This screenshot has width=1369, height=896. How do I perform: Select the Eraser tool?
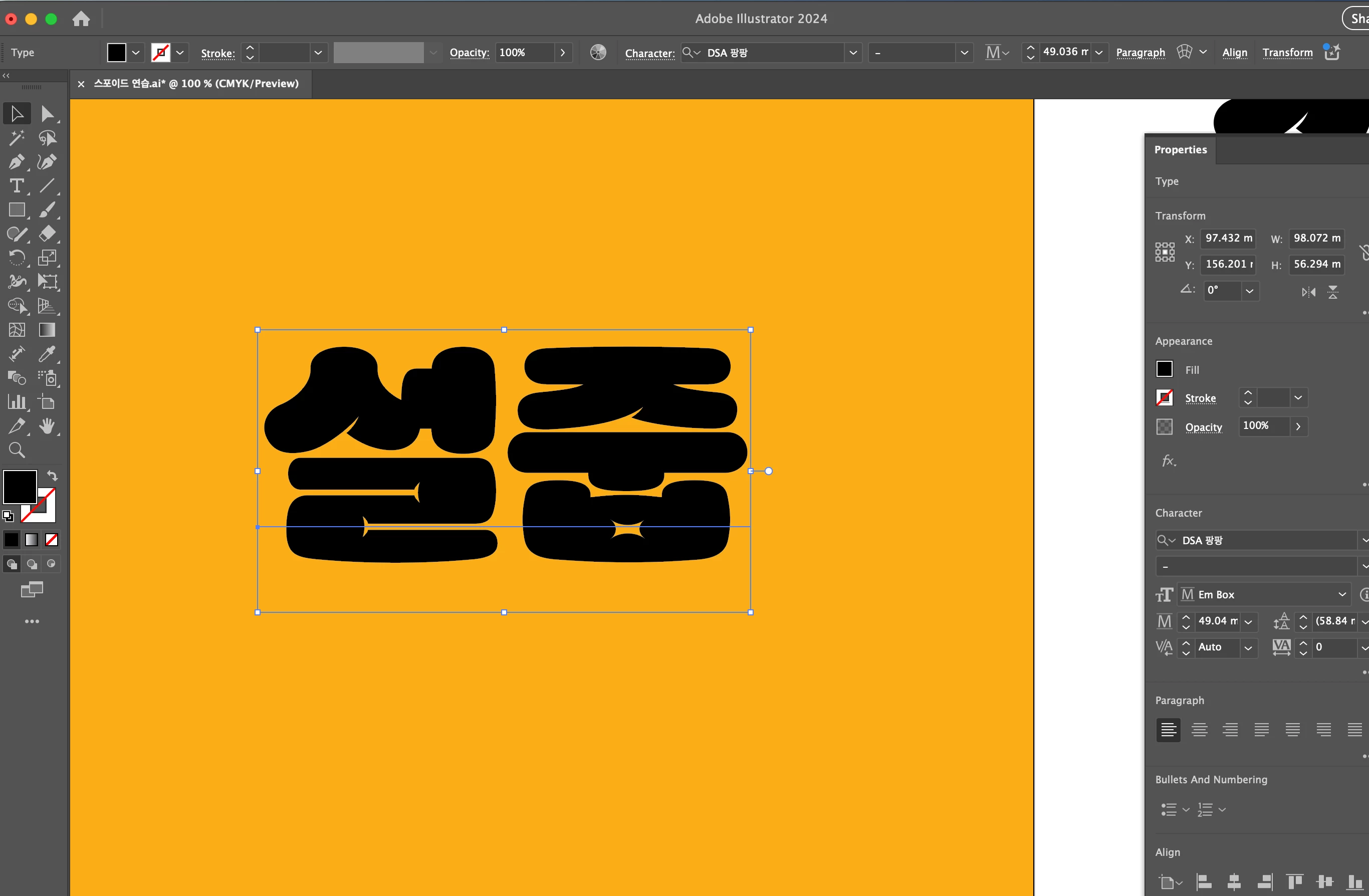(x=47, y=234)
